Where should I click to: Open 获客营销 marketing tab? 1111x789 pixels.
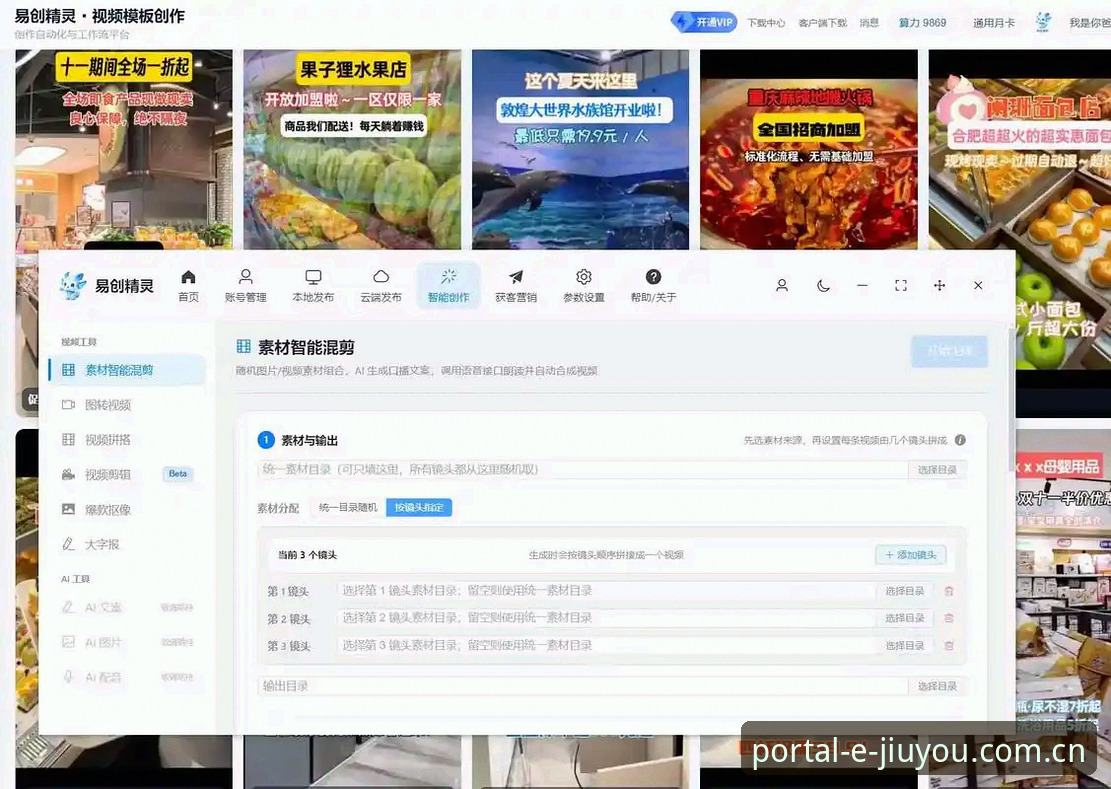516,285
